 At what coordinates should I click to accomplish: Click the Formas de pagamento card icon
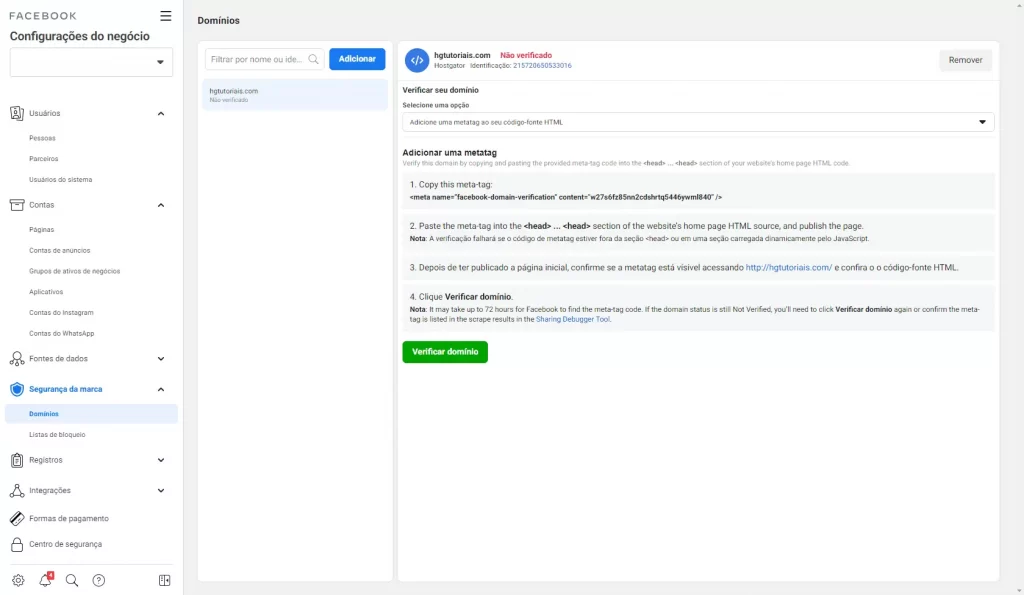point(17,519)
